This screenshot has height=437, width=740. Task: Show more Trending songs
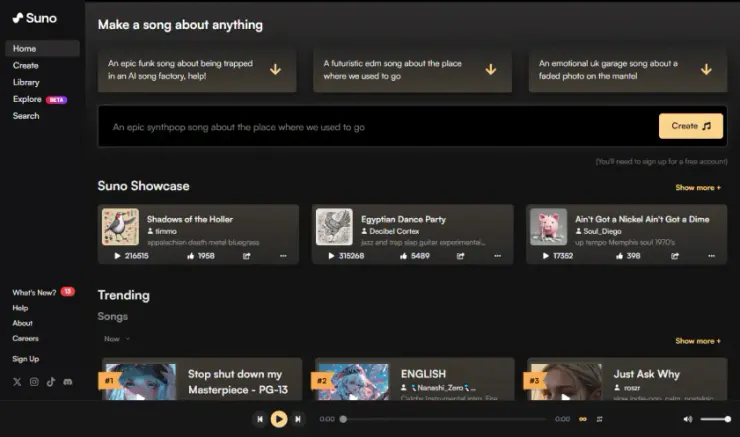pyautogui.click(x=698, y=341)
